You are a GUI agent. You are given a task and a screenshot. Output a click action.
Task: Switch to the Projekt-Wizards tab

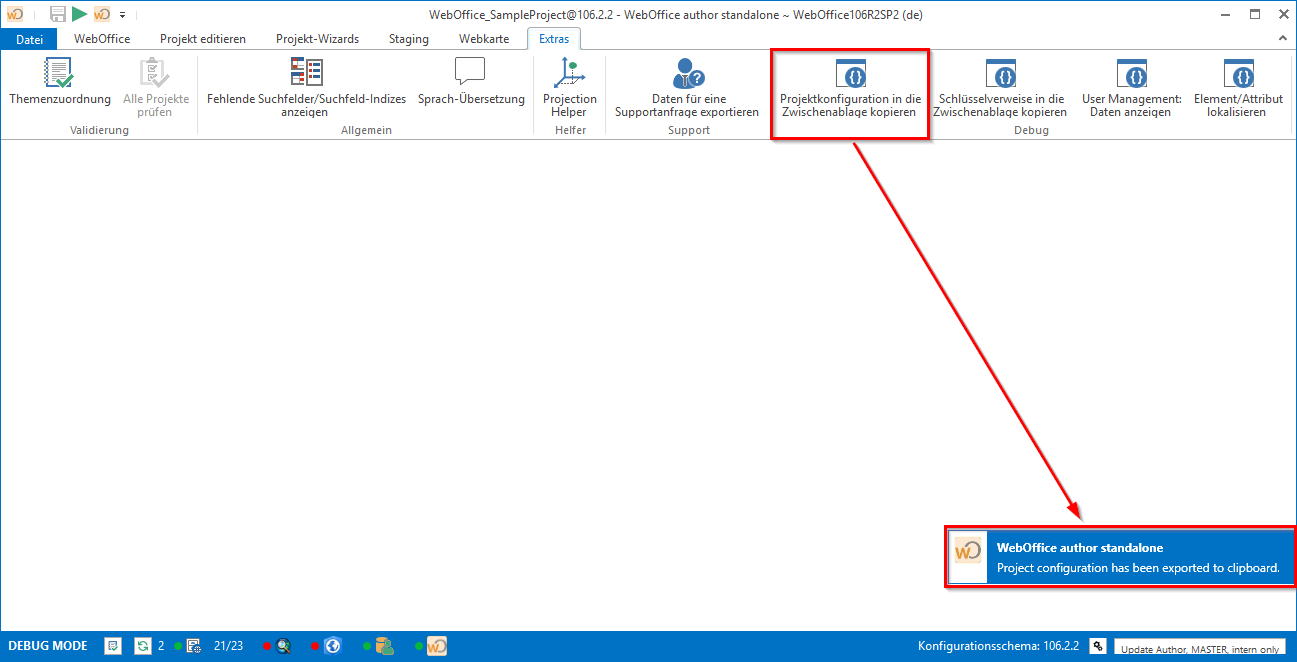[x=317, y=39]
